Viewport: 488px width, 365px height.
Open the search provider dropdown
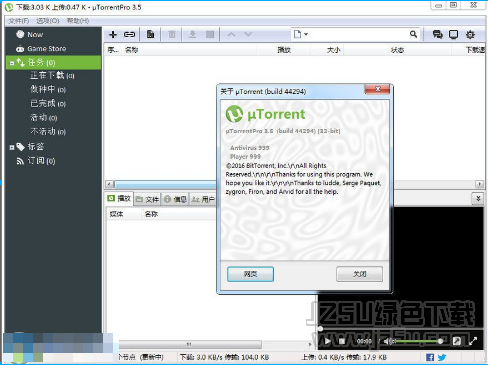[300, 34]
